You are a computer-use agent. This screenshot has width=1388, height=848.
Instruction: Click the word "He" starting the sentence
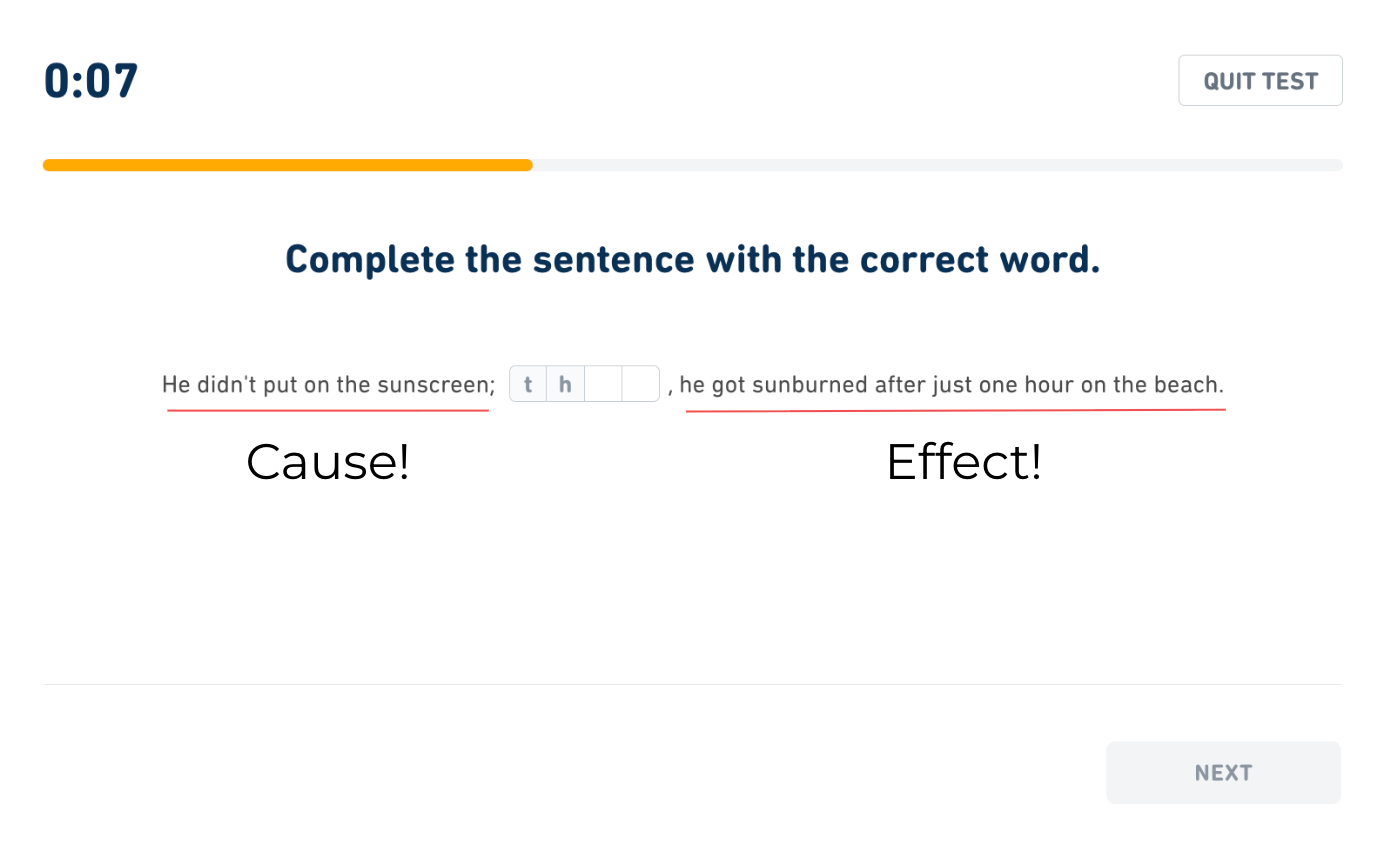[x=175, y=385]
